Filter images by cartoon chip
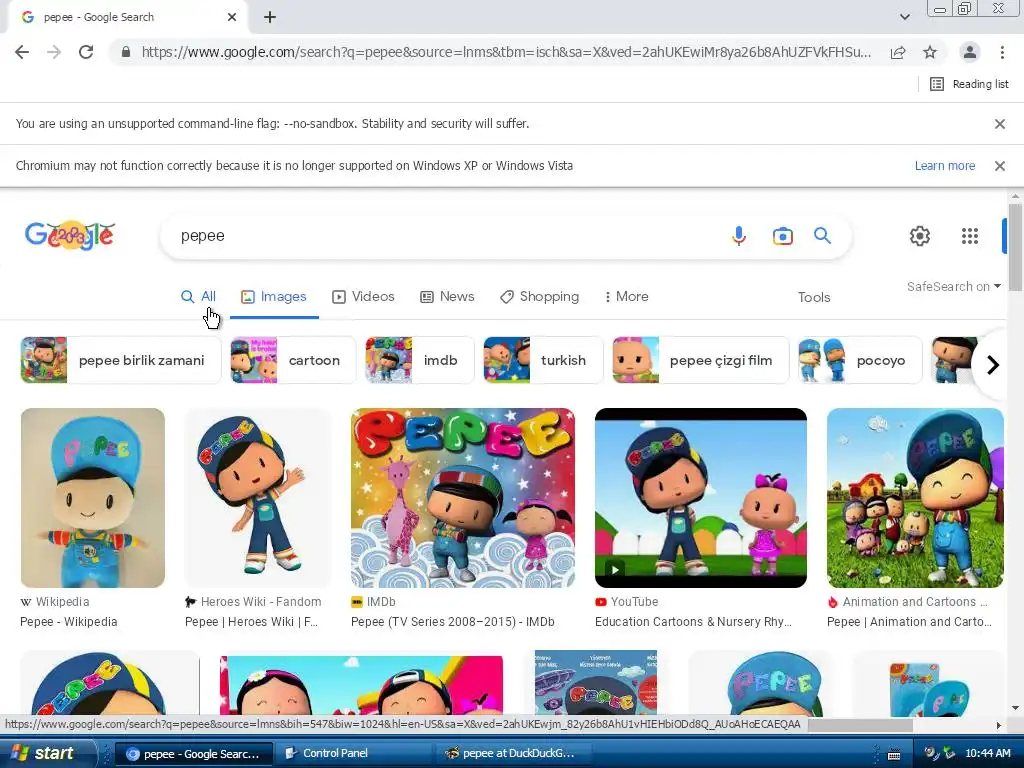1024x768 pixels. click(x=293, y=360)
